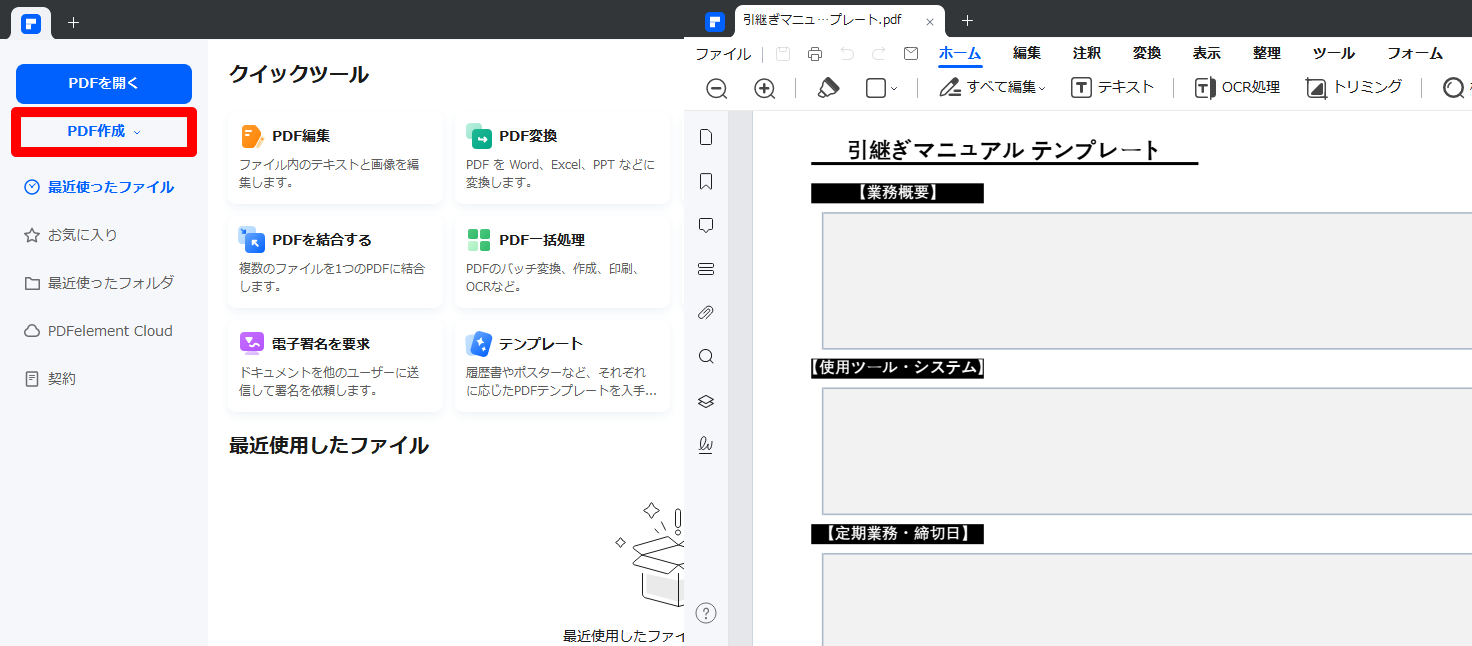Open the PDFを結合する quick tool
Image resolution: width=1472 pixels, height=646 pixels.
(x=335, y=262)
